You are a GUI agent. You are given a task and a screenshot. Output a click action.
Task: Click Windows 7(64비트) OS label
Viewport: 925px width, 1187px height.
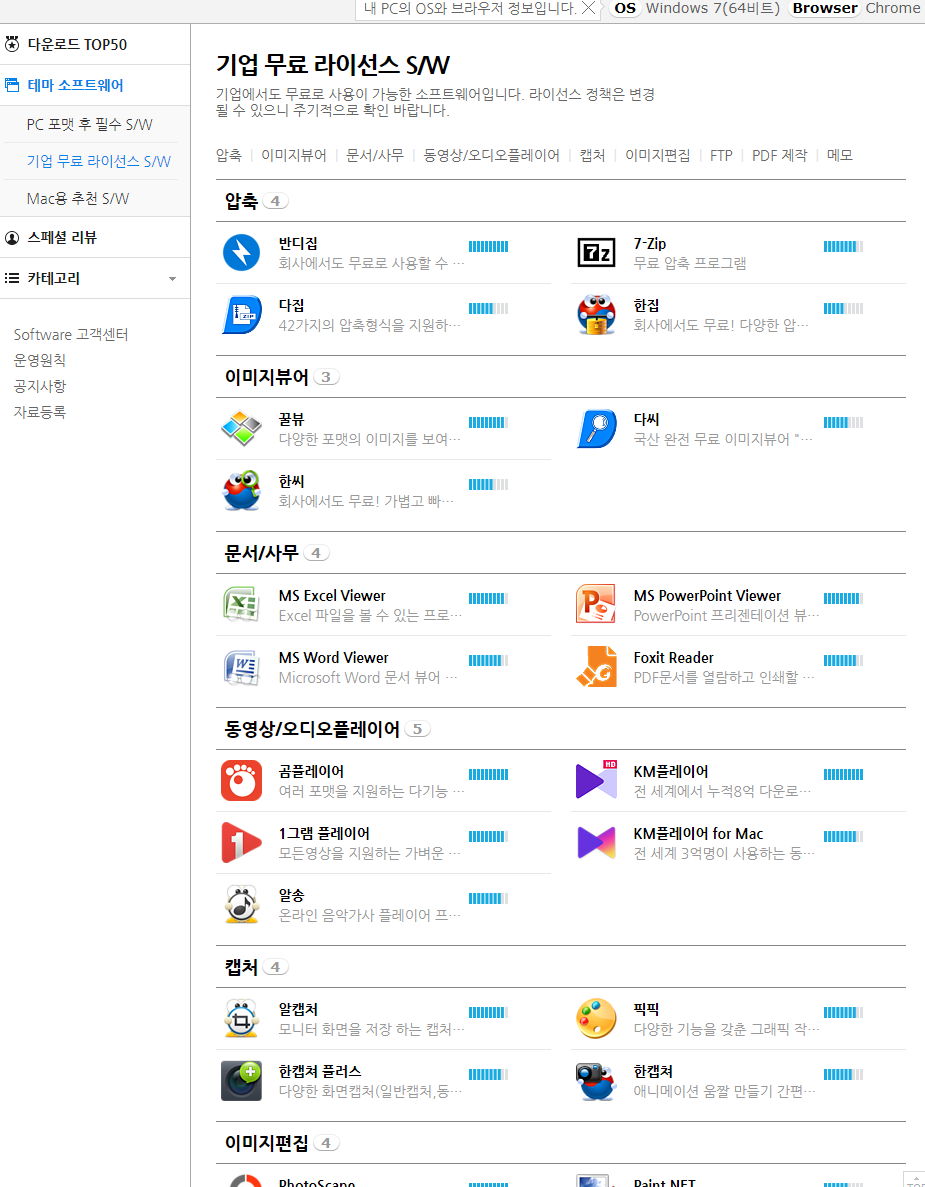pyautogui.click(x=712, y=8)
